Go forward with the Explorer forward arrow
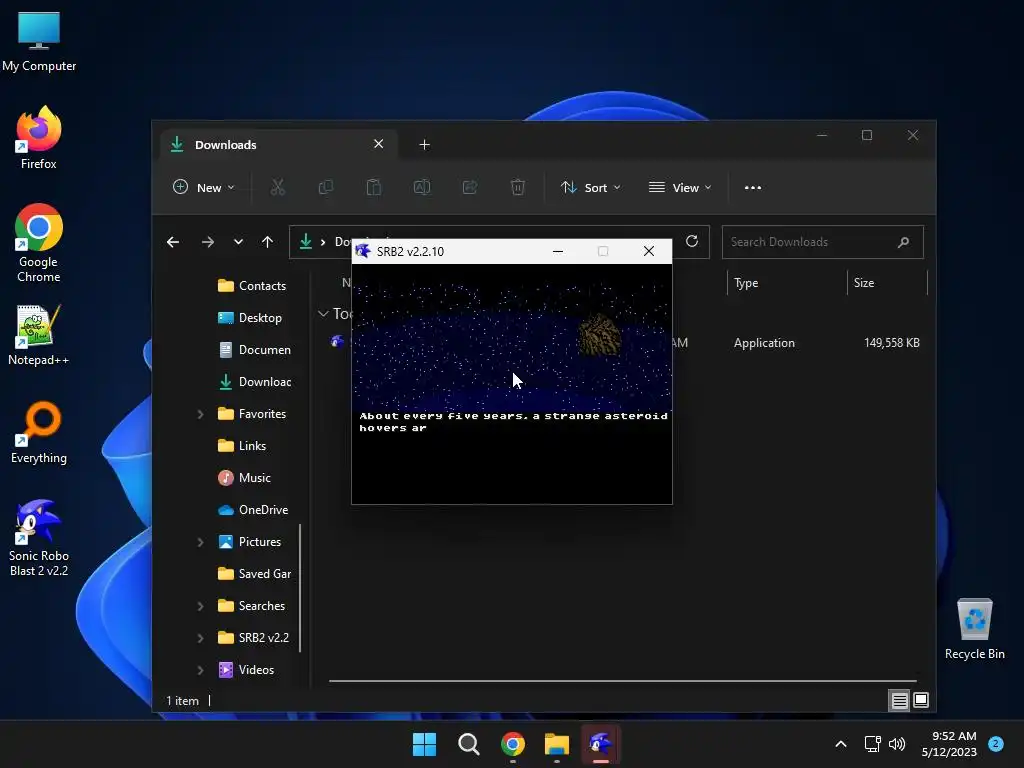The width and height of the screenshot is (1024, 768). (208, 242)
